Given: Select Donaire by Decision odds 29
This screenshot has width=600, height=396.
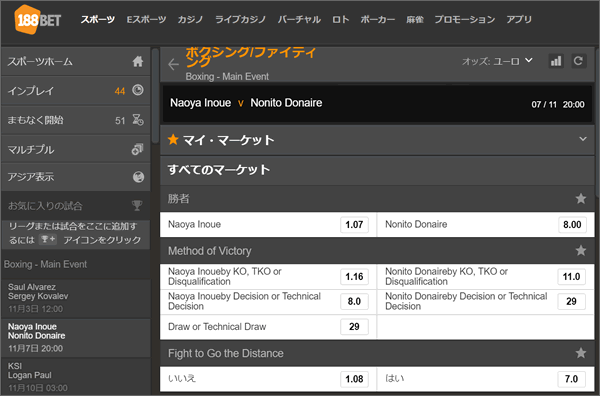Looking at the screenshot, I should [x=572, y=301].
